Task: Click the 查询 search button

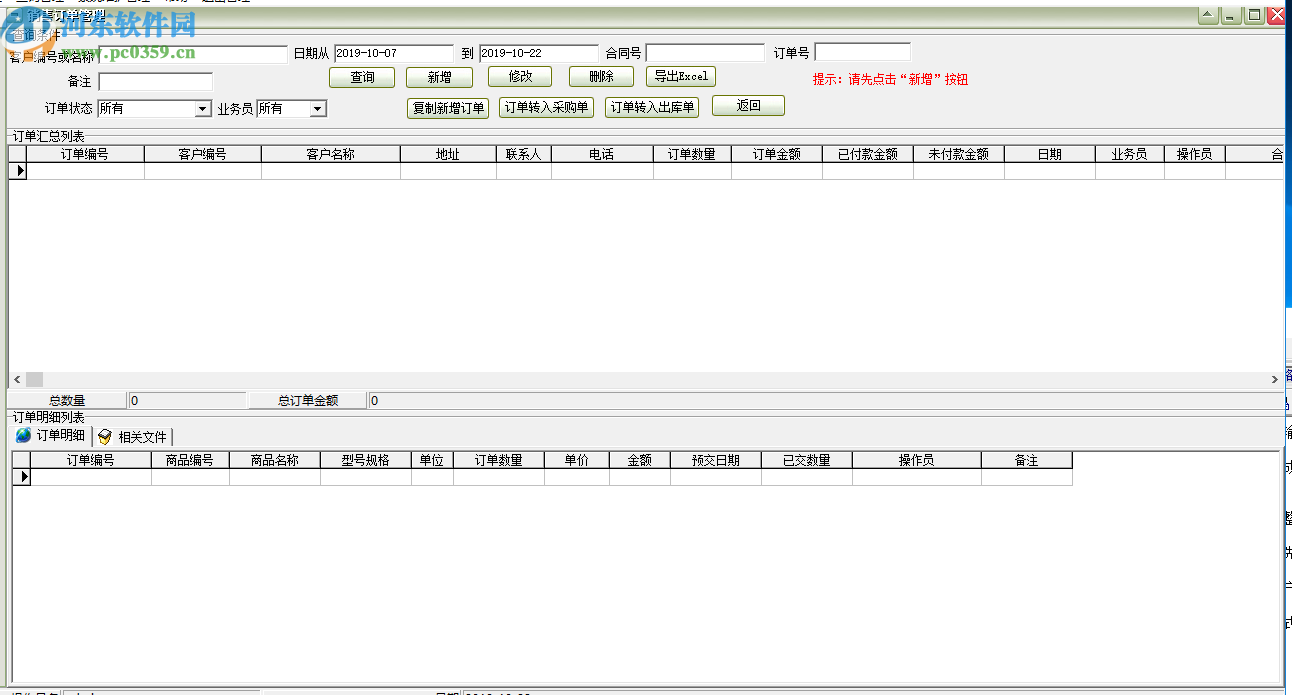Action: tap(362, 77)
